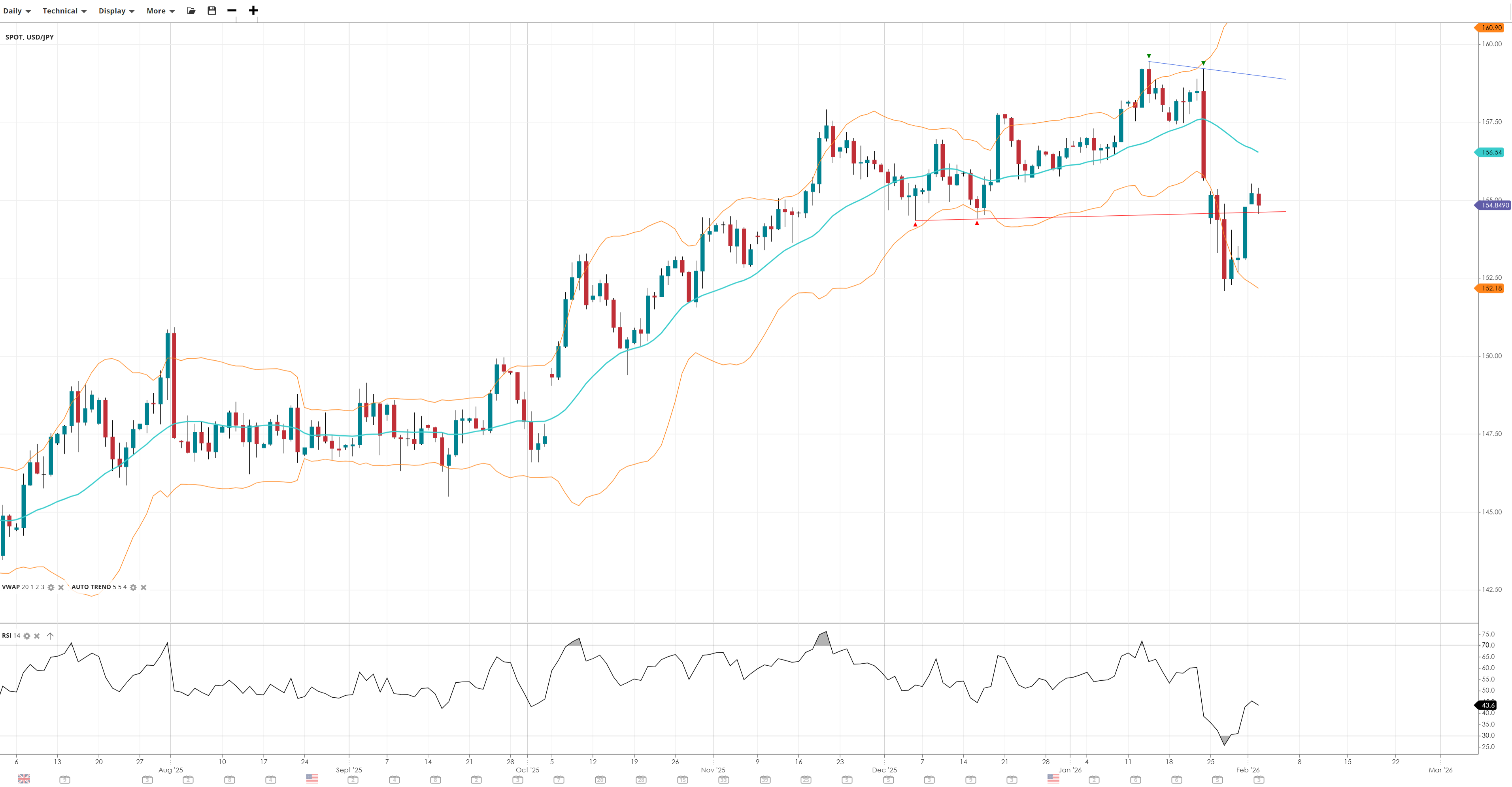Open the Daily timeframe dropdown
This screenshot has width=1512, height=787.
point(17,11)
